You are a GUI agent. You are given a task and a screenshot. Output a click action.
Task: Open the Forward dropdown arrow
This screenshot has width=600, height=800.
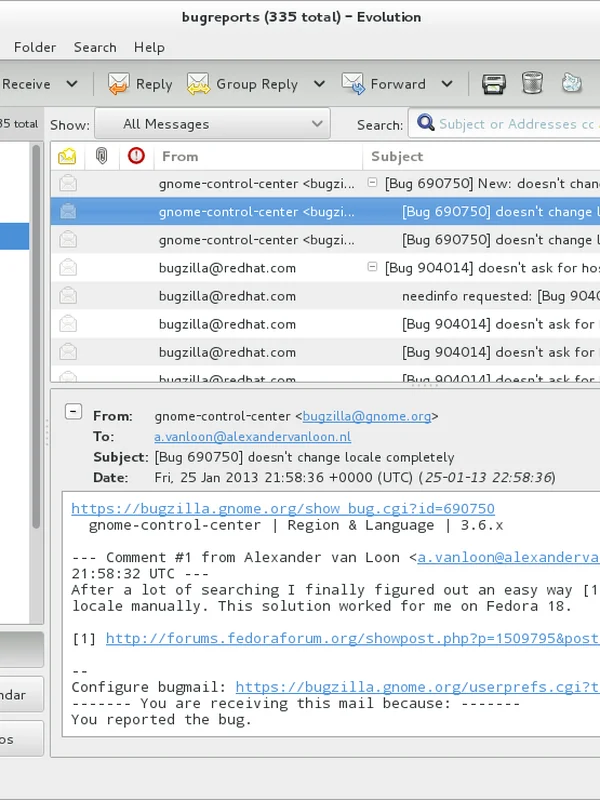tap(447, 84)
